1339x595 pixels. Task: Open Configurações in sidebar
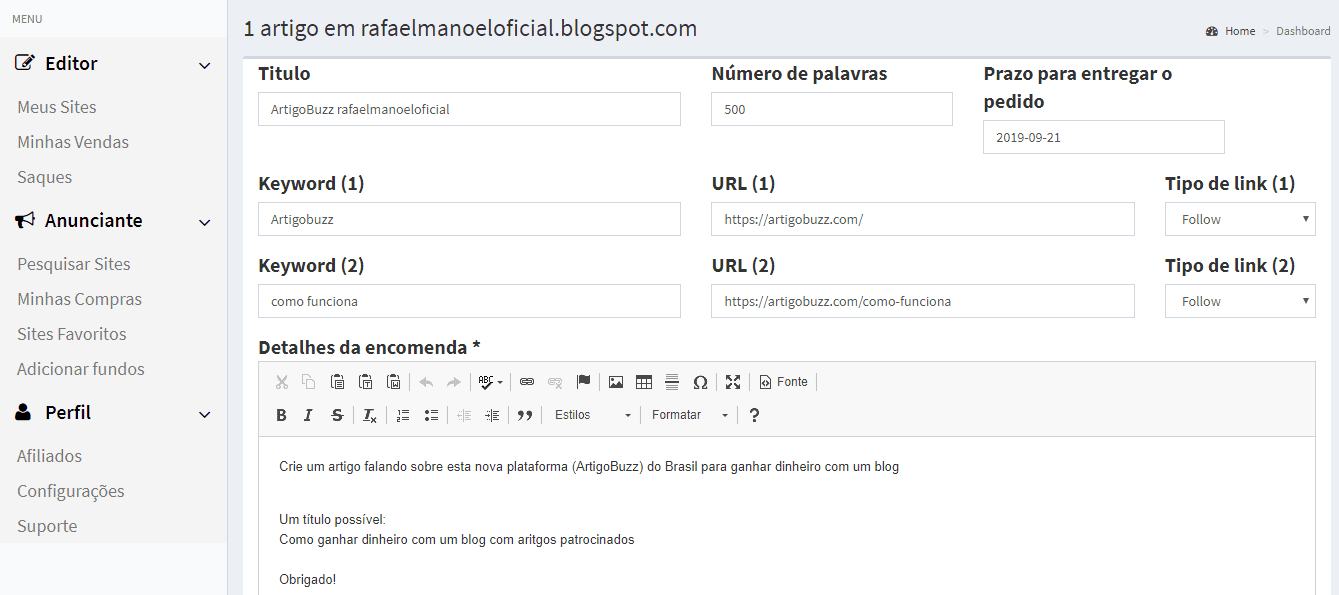click(71, 491)
